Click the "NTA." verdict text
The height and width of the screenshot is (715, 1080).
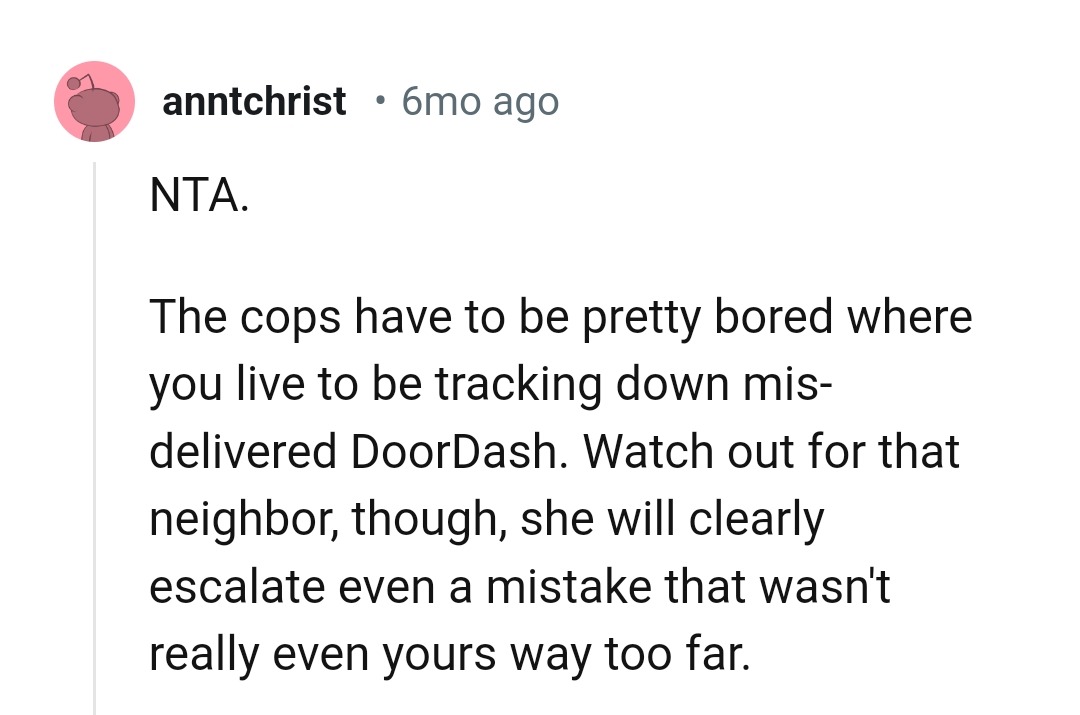pos(198,197)
